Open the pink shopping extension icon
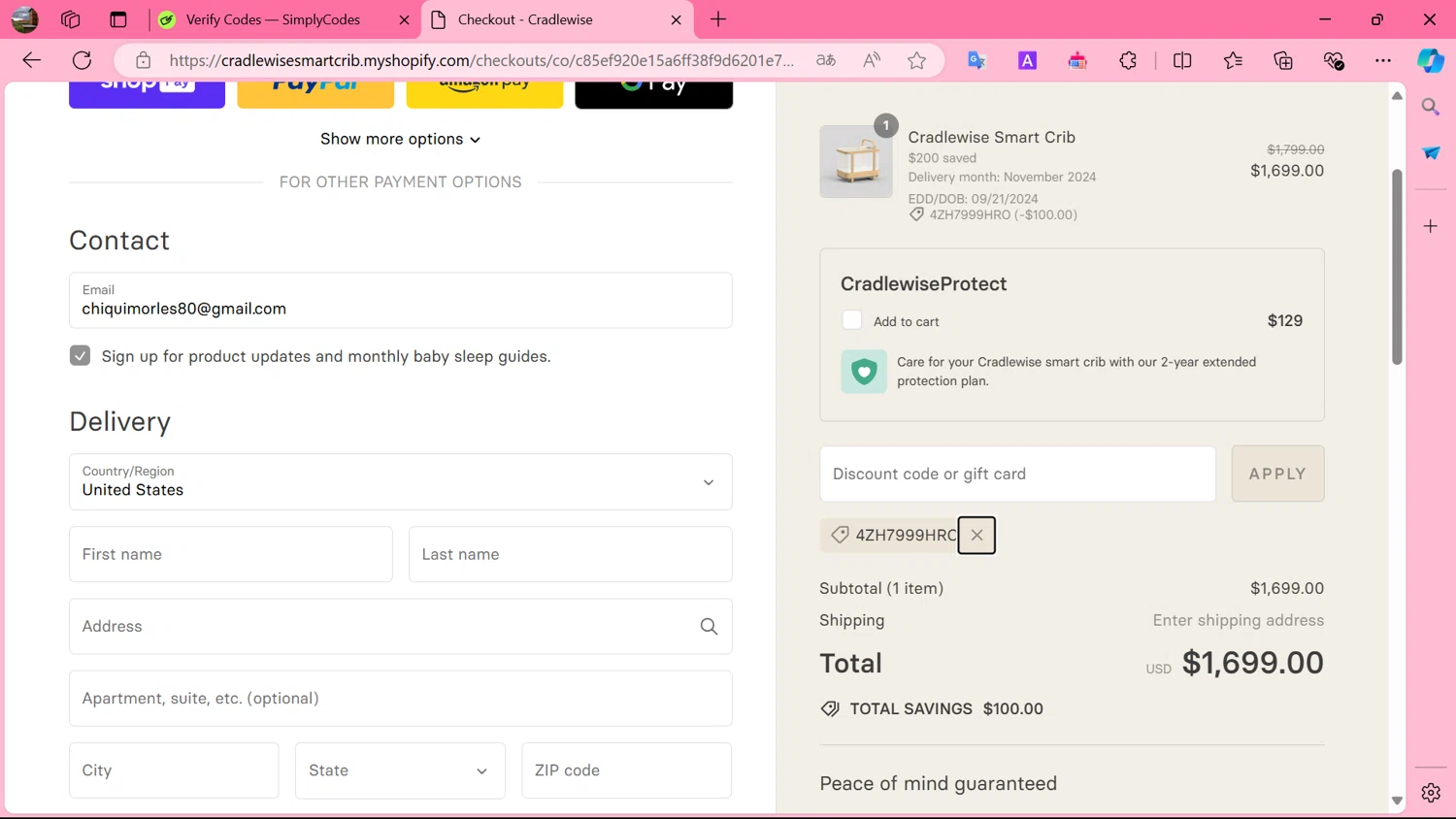Viewport: 1456px width, 819px height. coord(1077,60)
